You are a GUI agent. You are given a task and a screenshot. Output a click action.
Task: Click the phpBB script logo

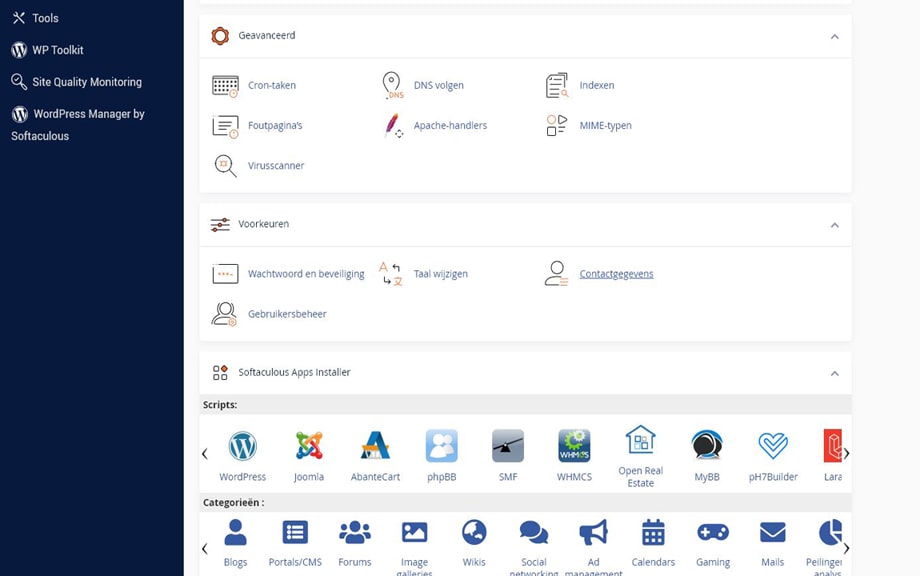(442, 446)
